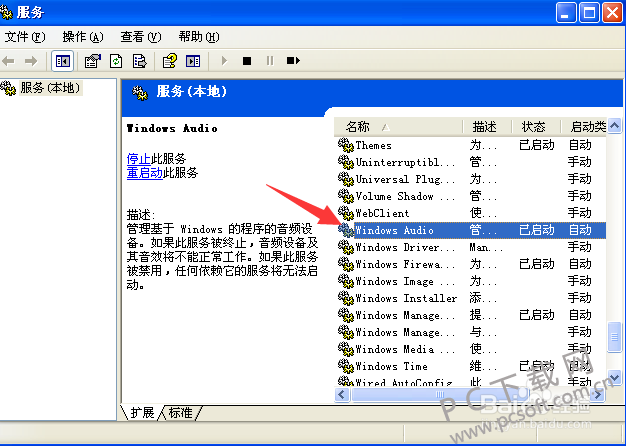The image size is (626, 446).
Task: Select the Windows Media service name
Action: 405,349
